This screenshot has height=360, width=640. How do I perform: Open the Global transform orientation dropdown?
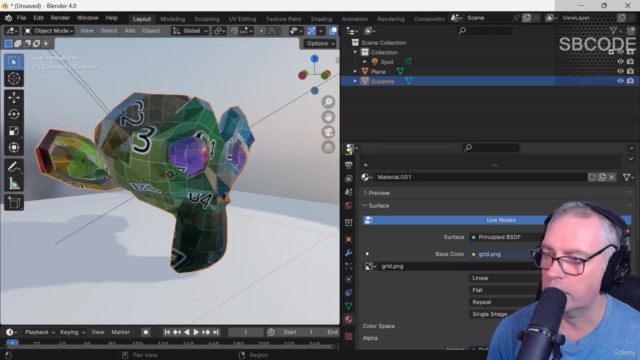pyautogui.click(x=190, y=31)
